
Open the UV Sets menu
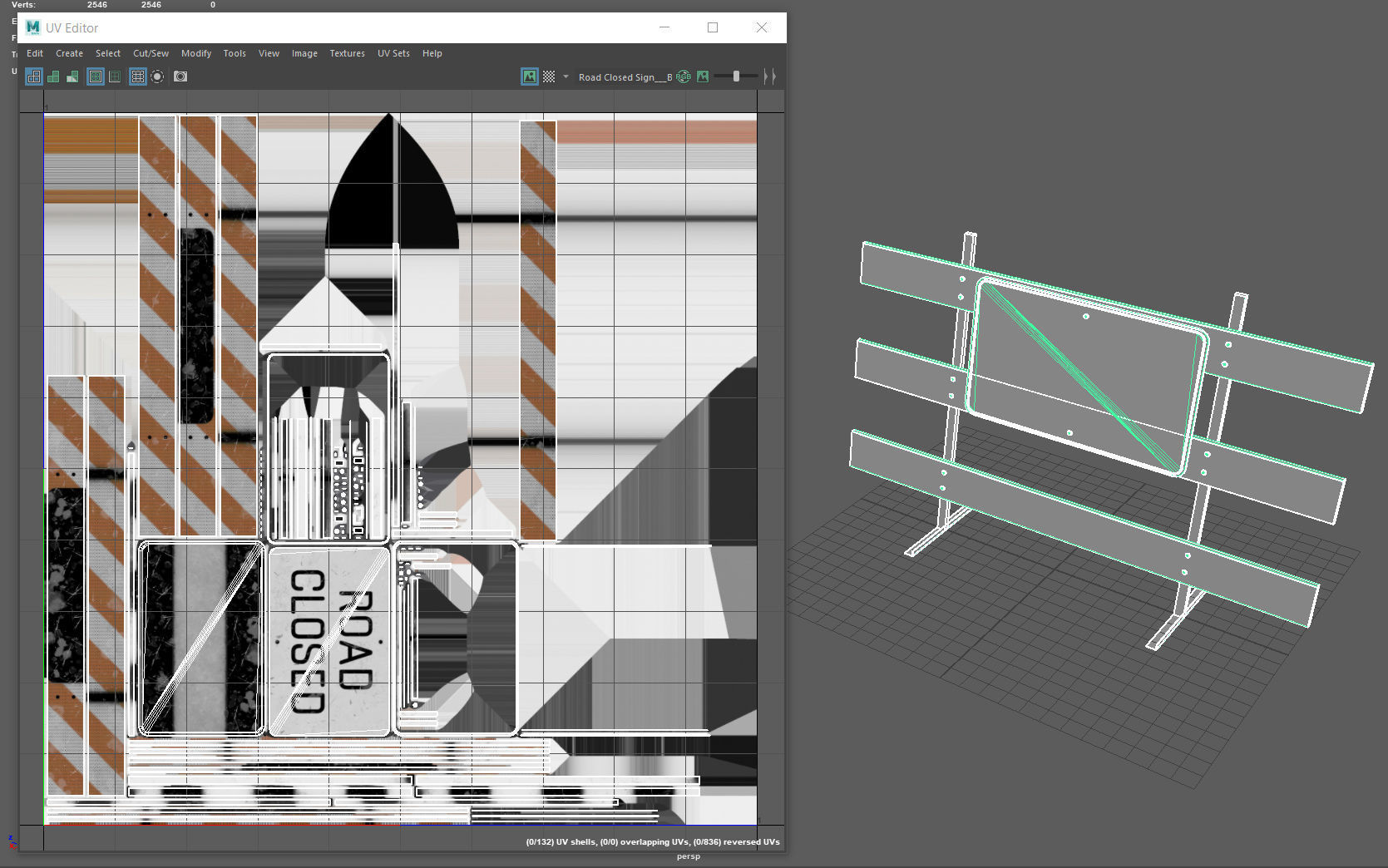click(x=393, y=53)
